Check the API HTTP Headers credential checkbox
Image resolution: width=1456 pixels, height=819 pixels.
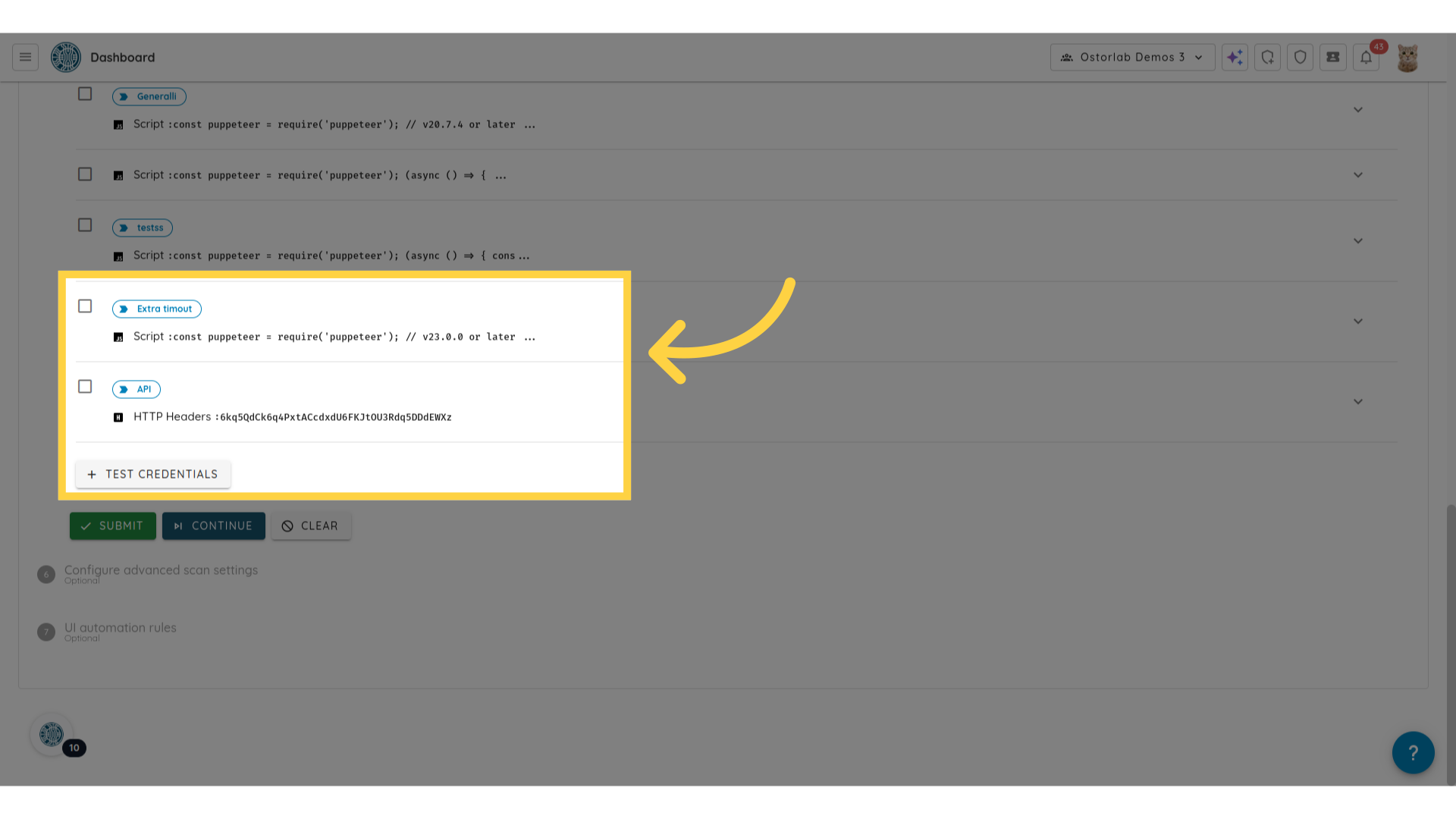coord(85,387)
